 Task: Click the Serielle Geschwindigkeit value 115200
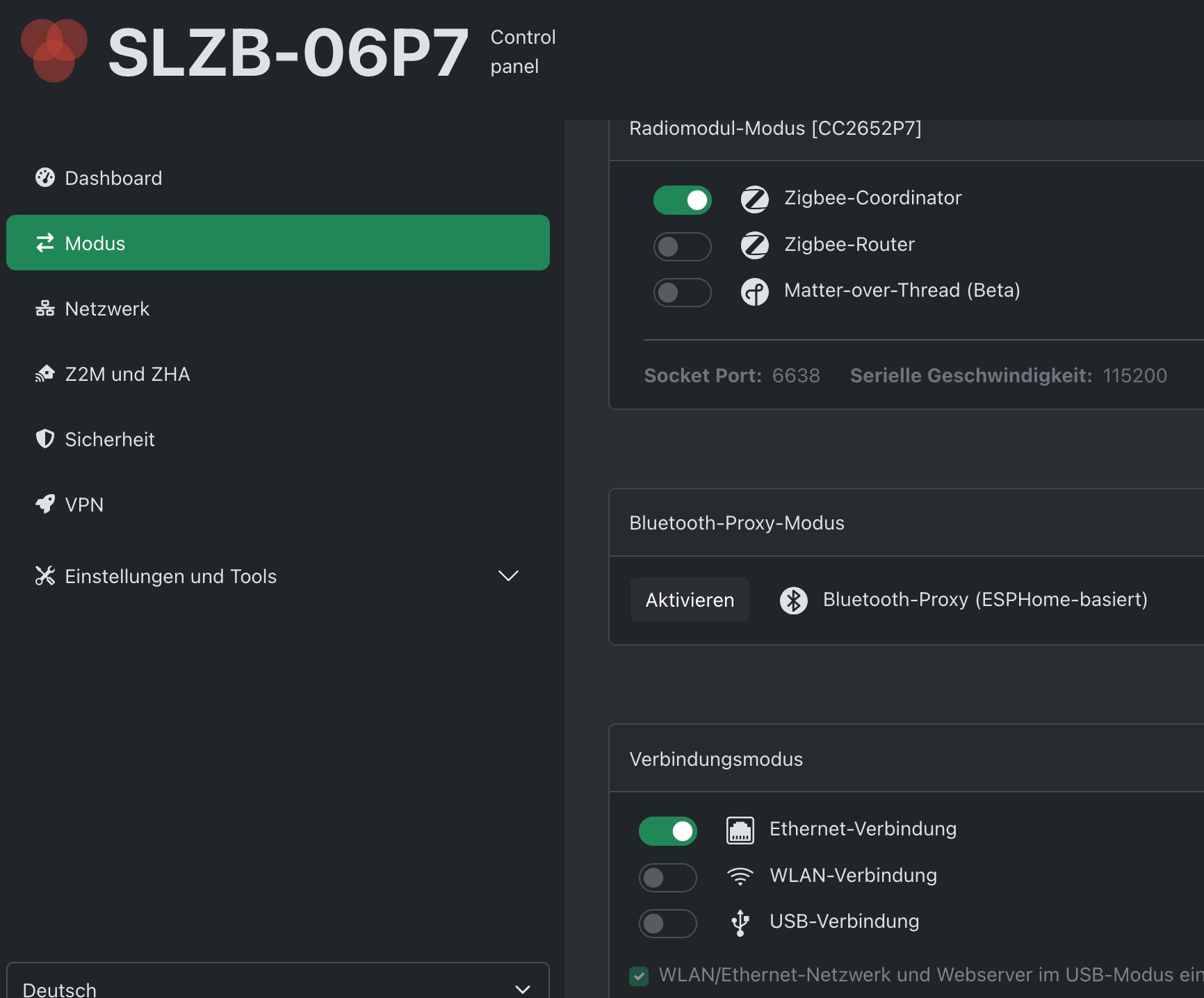tap(1135, 376)
